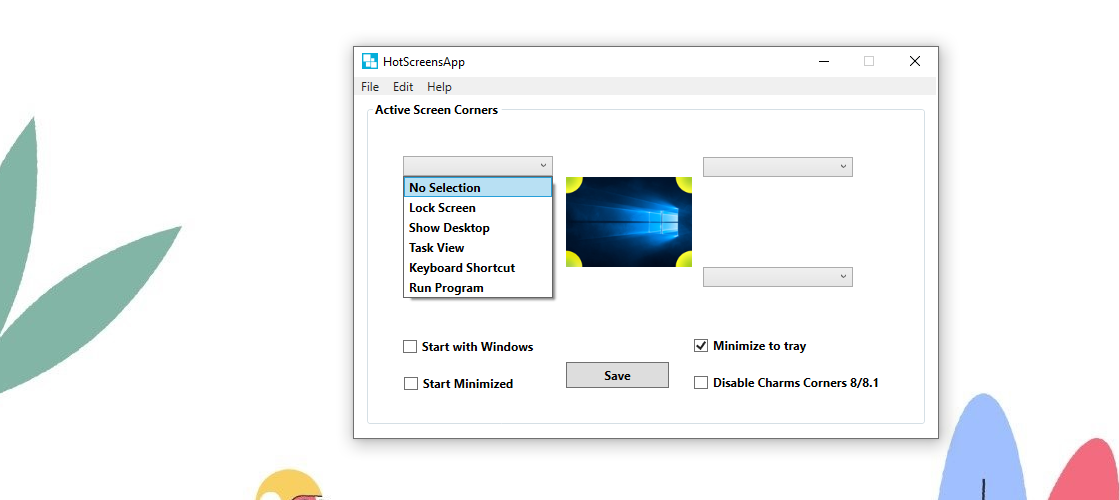This screenshot has height=500, width=1119.
Task: Enable Start with Windows checkbox
Action: 410,347
